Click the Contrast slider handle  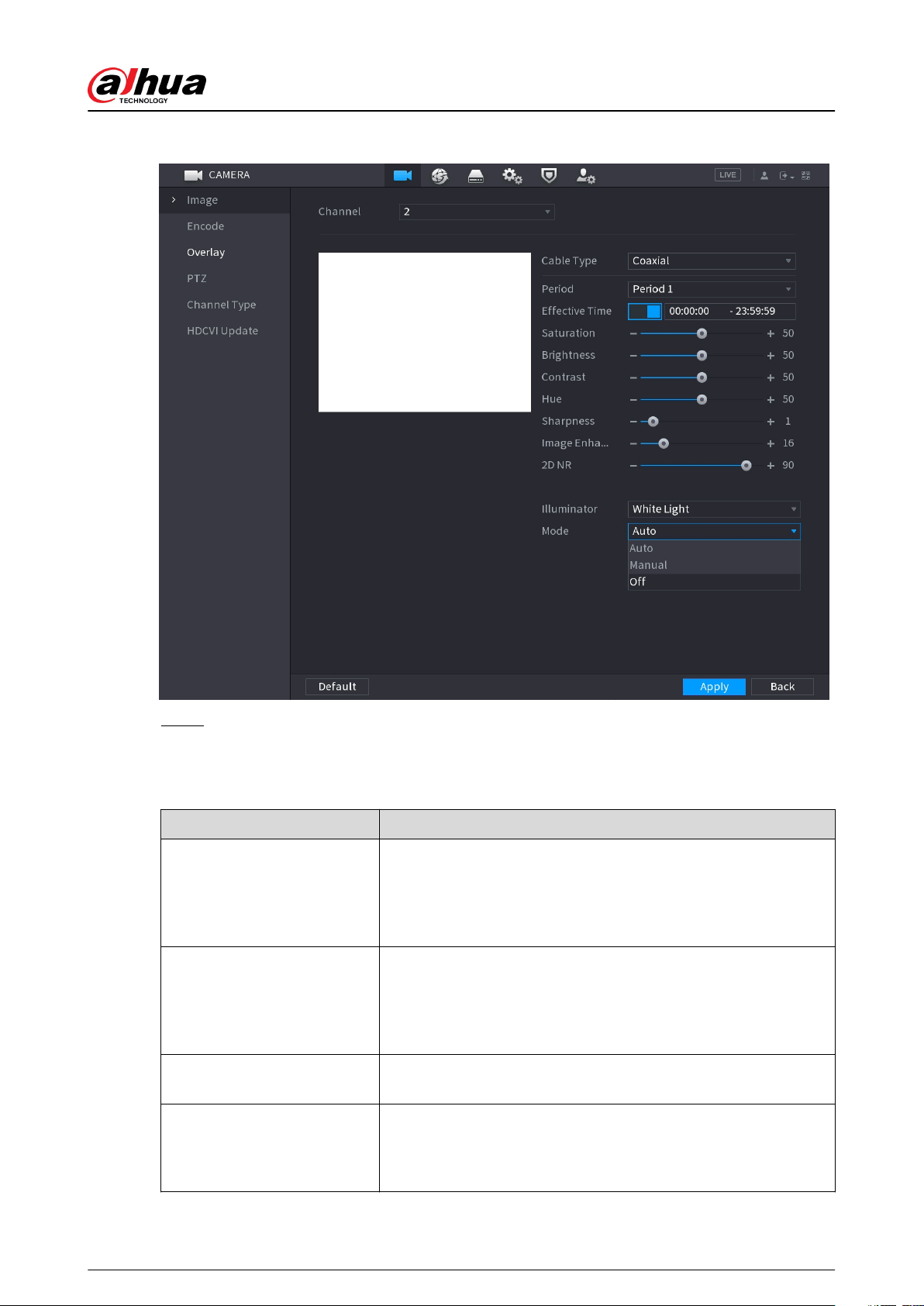point(702,377)
